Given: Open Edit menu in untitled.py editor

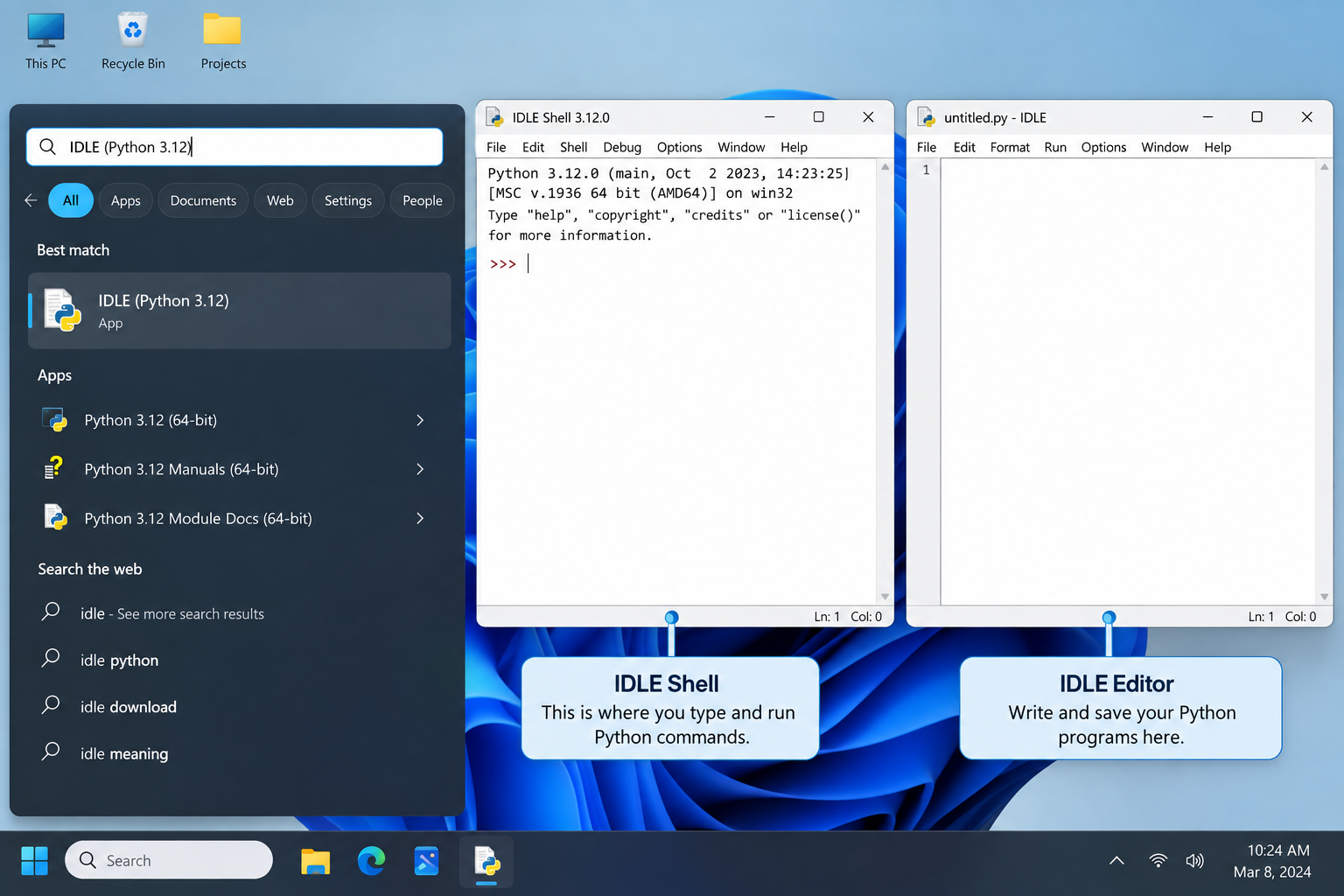Looking at the screenshot, I should pyautogui.click(x=964, y=147).
